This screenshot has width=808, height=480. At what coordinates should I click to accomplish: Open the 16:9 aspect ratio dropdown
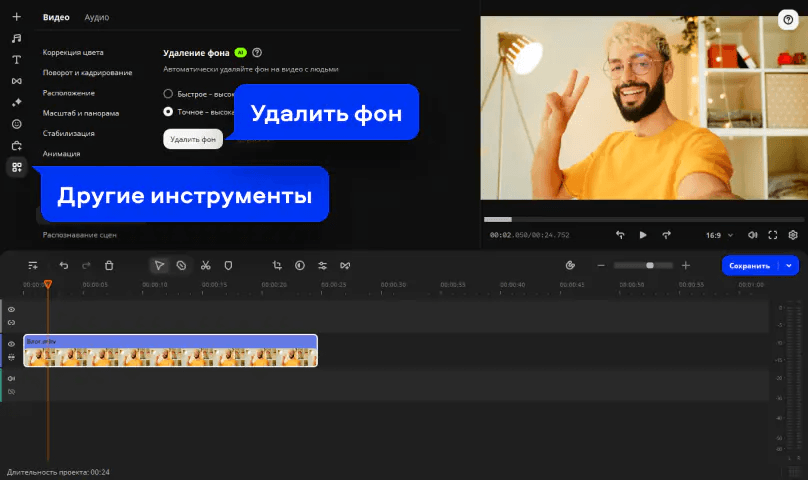[x=719, y=235]
